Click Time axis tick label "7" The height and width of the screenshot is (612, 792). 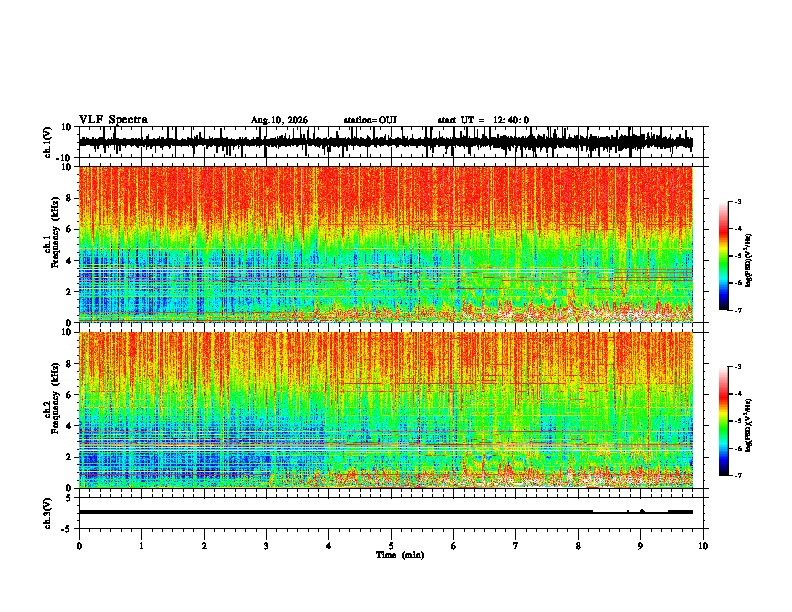pyautogui.click(x=516, y=546)
